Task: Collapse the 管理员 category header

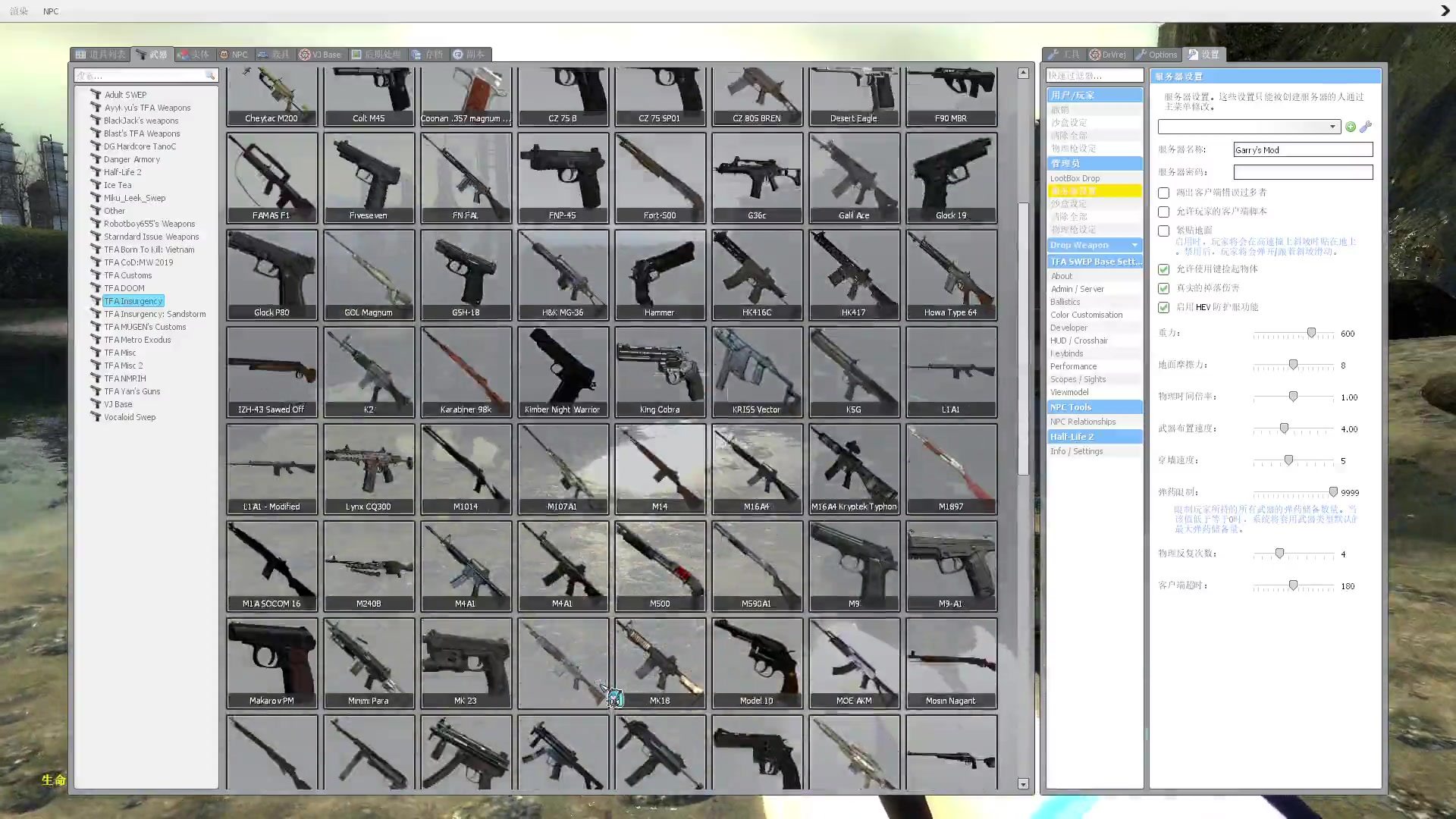Action: coord(1094,163)
